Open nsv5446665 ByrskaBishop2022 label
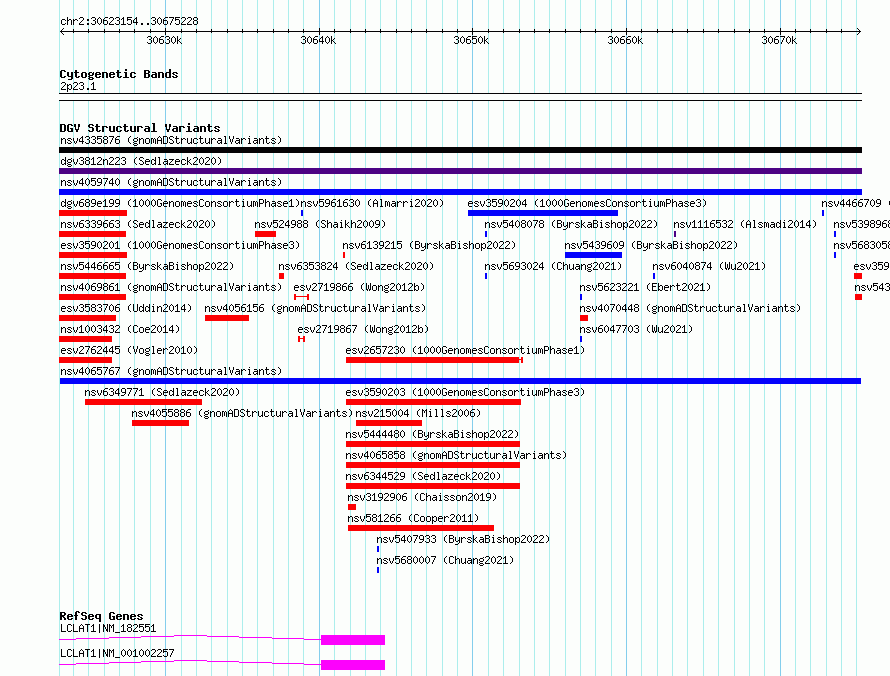This screenshot has height=676, width=890. [147, 266]
